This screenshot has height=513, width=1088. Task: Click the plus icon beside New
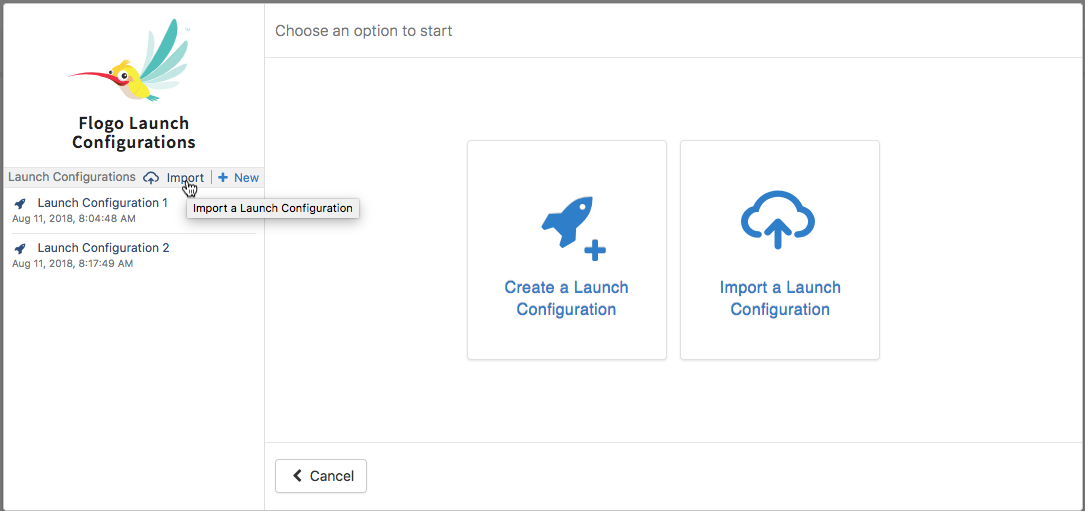click(x=223, y=178)
